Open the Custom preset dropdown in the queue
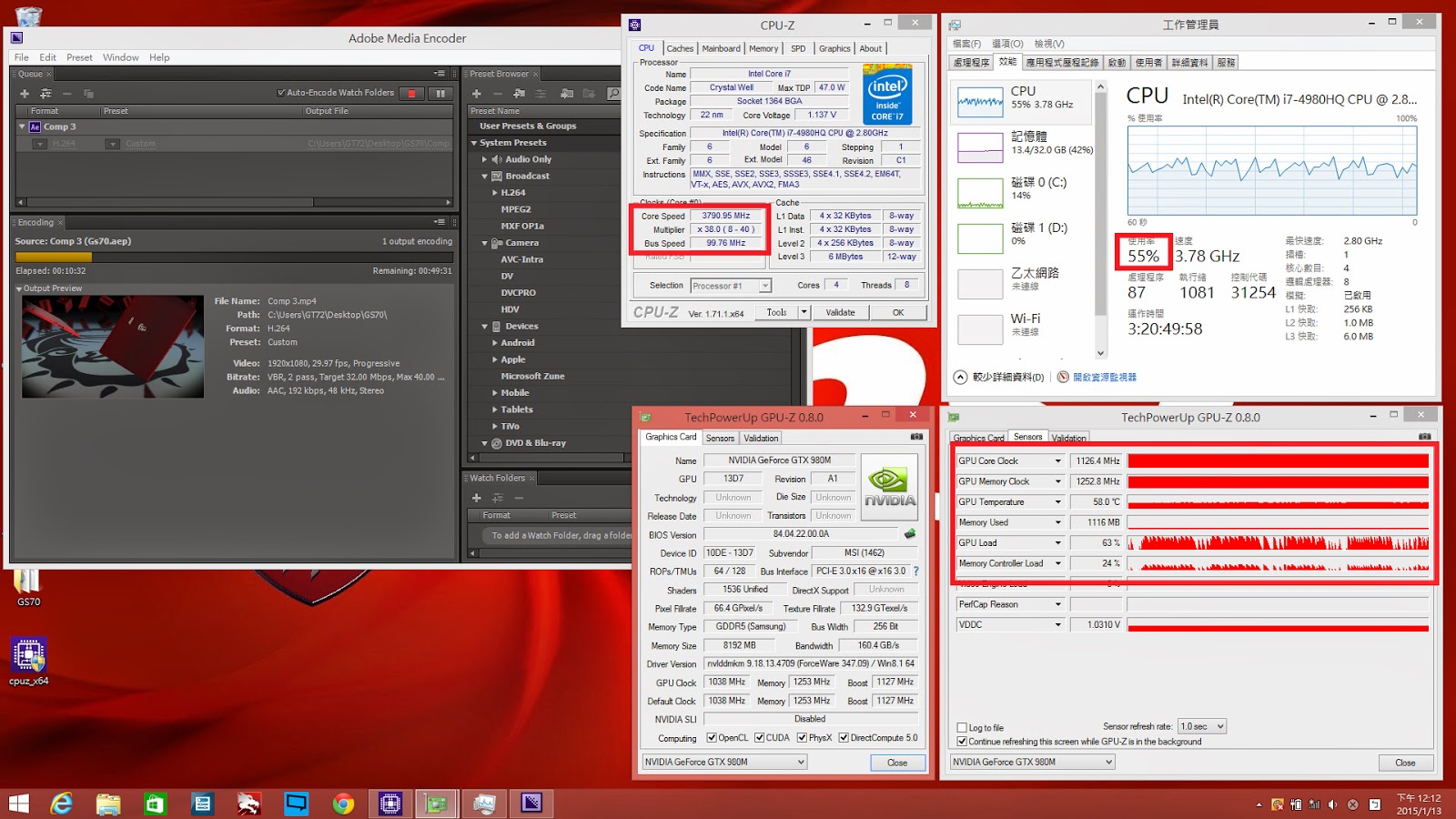The width and height of the screenshot is (1456, 819). [112, 144]
